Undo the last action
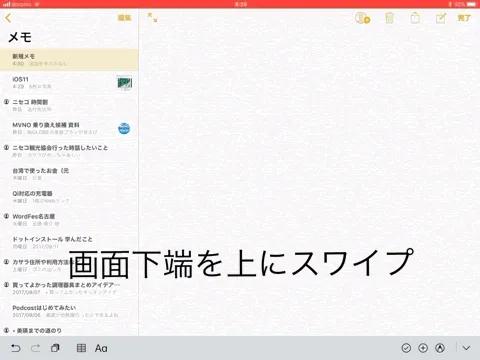 click(16, 348)
